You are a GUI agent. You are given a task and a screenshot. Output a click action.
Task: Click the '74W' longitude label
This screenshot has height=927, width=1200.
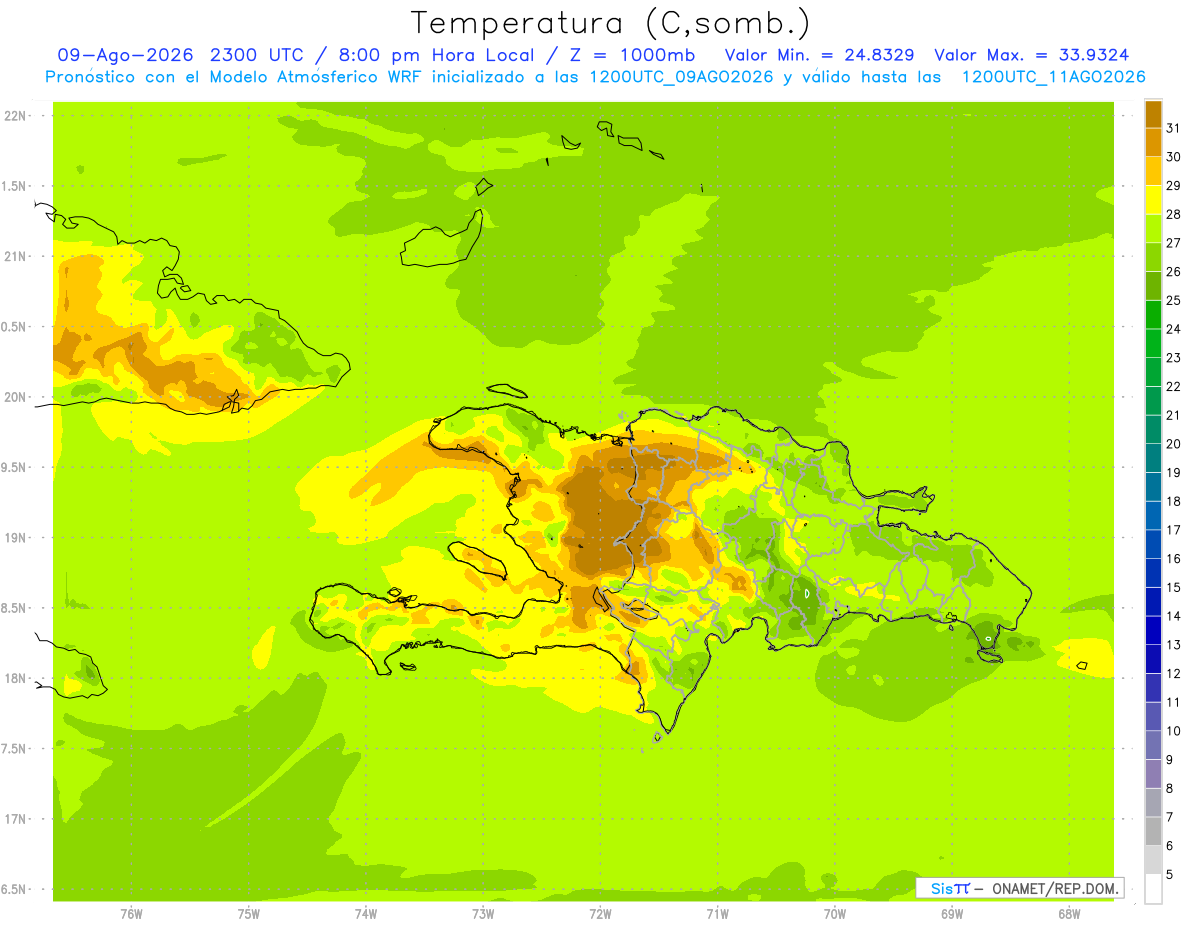366,914
